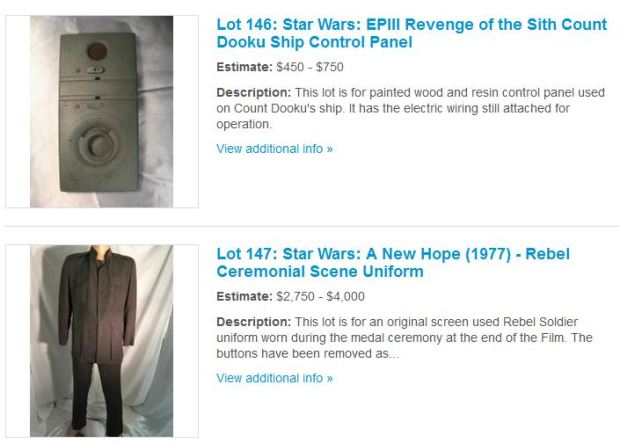
Task: Open the Rebel uniform photo thumbnail
Action: pos(102,341)
